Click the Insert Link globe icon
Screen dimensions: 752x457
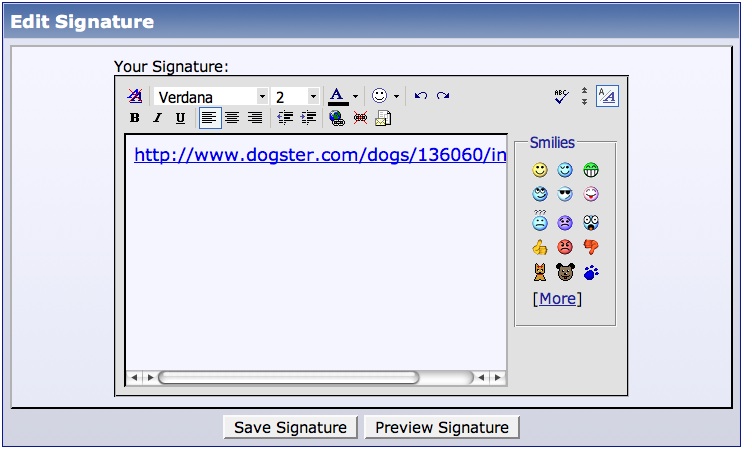[x=337, y=118]
